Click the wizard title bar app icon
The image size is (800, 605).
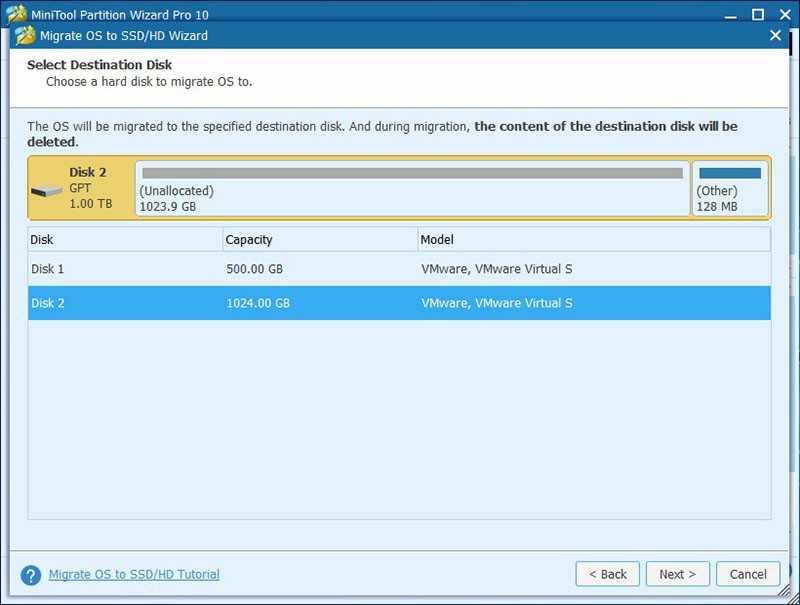[x=25, y=36]
